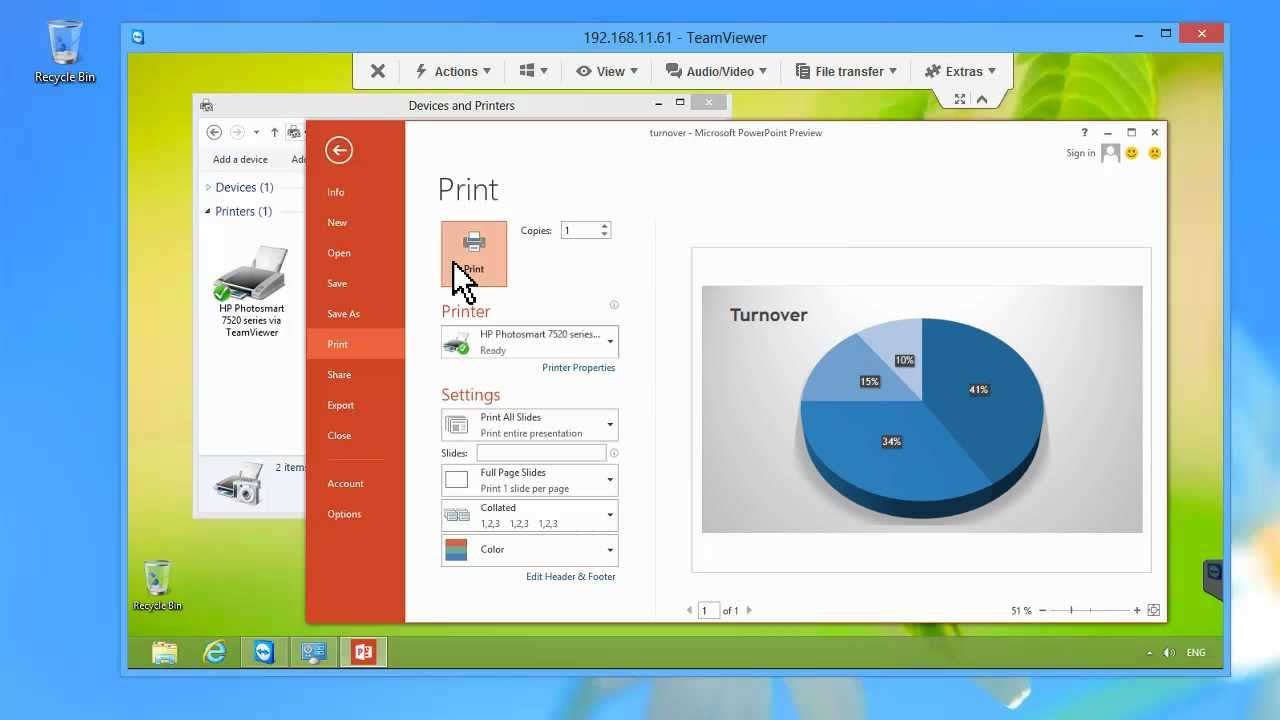The width and height of the screenshot is (1280, 720).
Task: Send a frown feedback icon
Action: pos(1154,153)
